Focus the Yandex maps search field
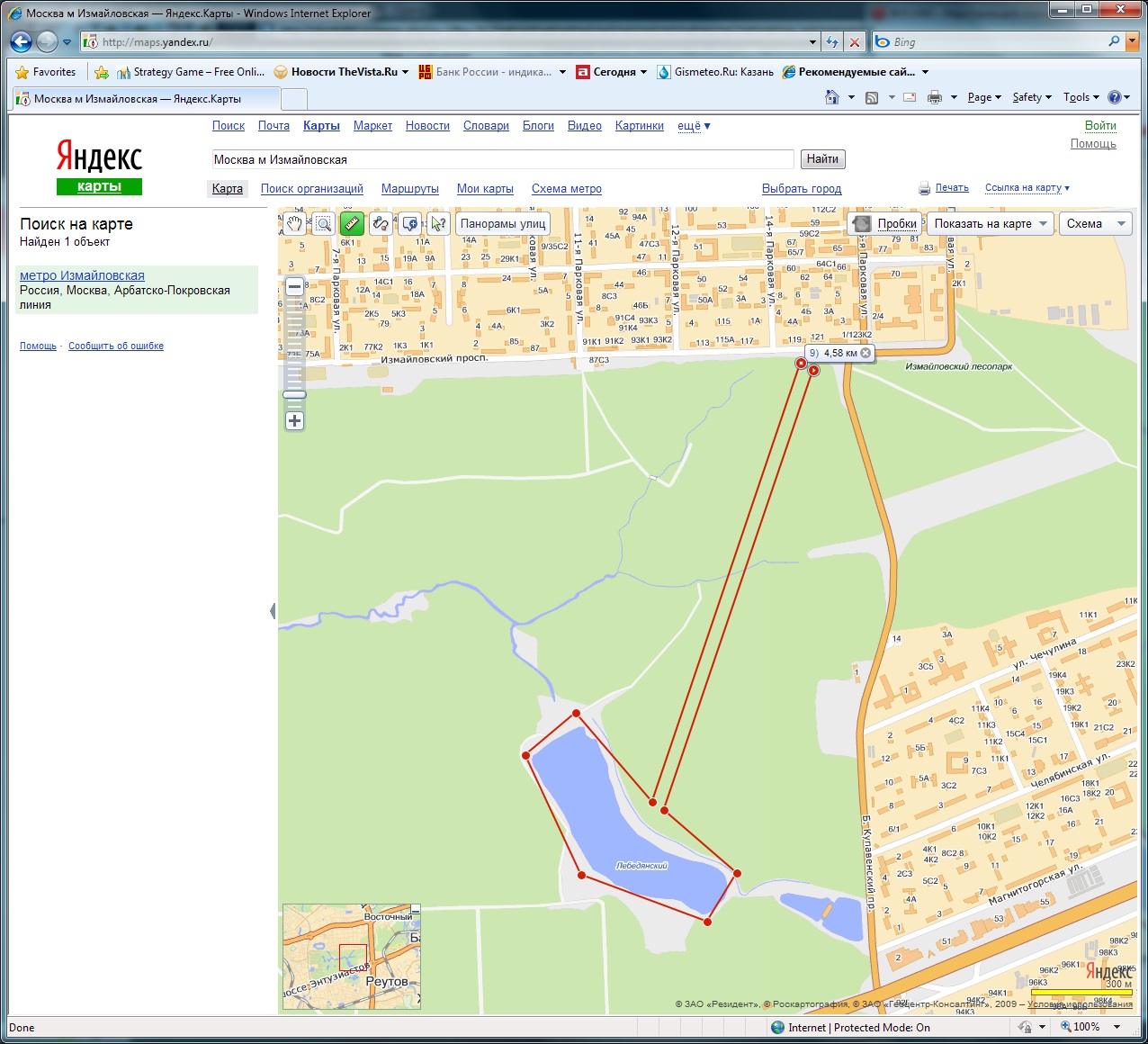This screenshot has width=1148, height=1044. 503,159
